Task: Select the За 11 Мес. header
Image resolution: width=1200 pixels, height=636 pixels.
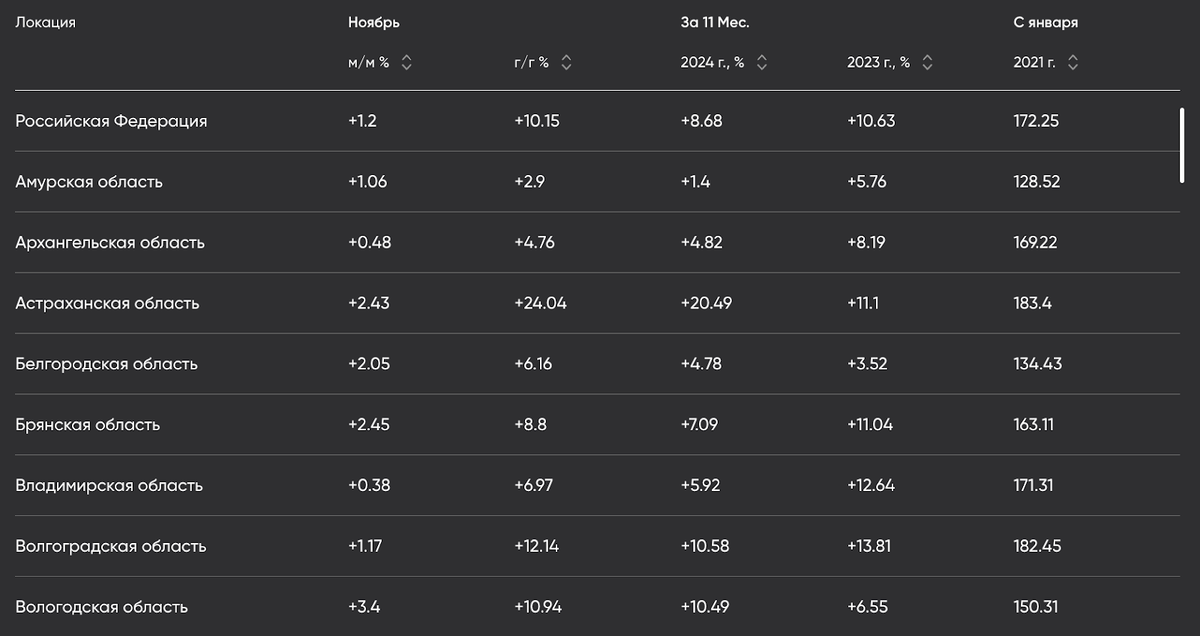Action: click(715, 22)
